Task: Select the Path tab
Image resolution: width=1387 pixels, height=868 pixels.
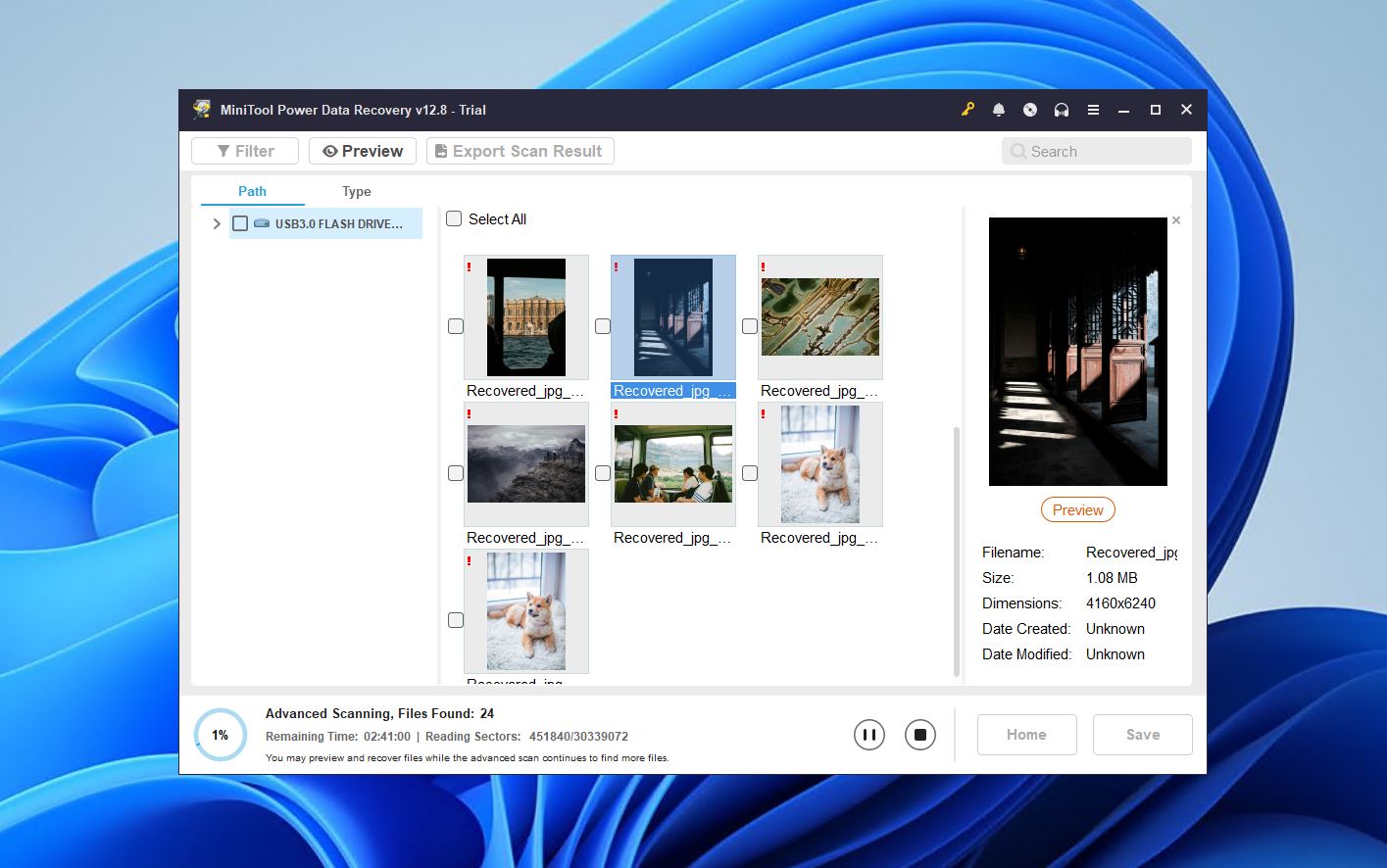Action: [x=252, y=192]
